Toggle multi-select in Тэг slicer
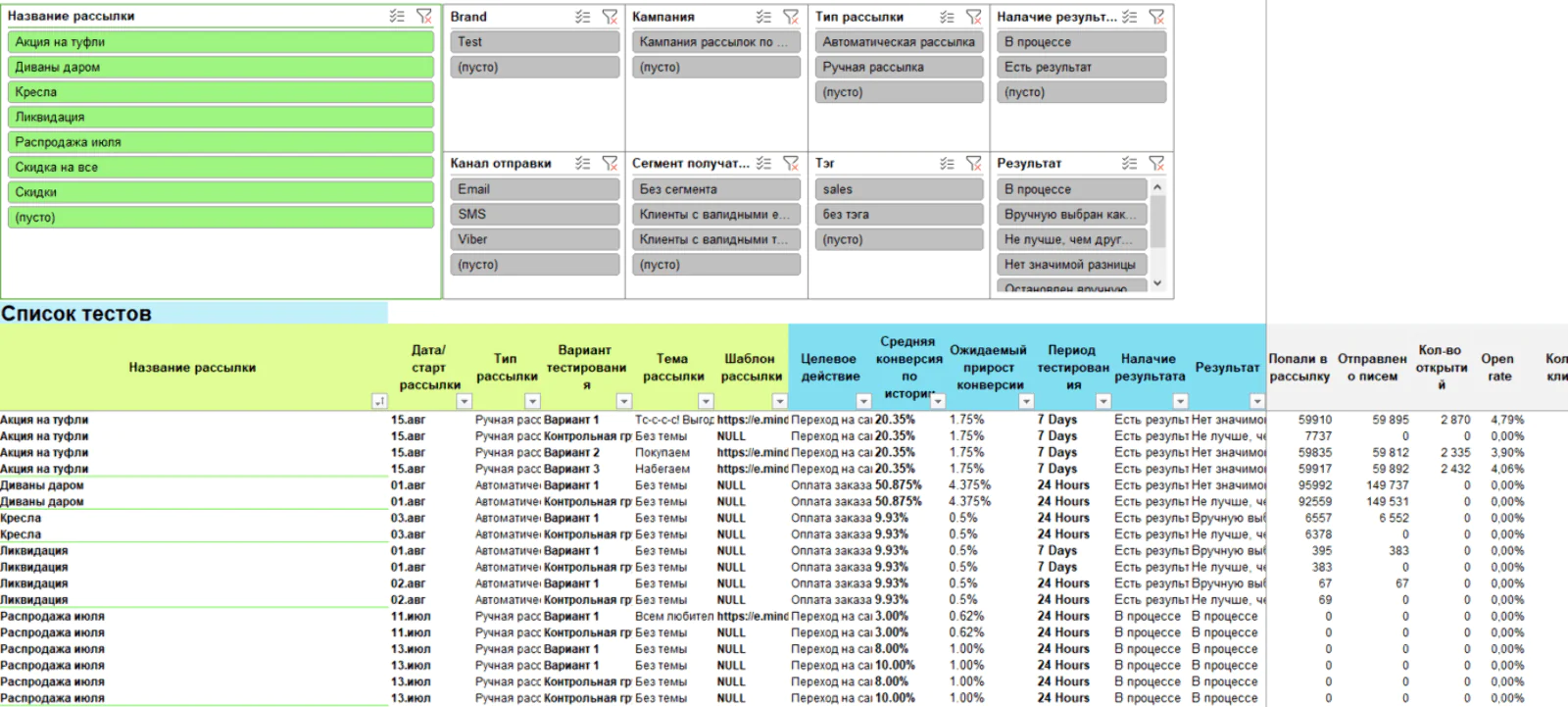The width and height of the screenshot is (1568, 707). coord(947,164)
